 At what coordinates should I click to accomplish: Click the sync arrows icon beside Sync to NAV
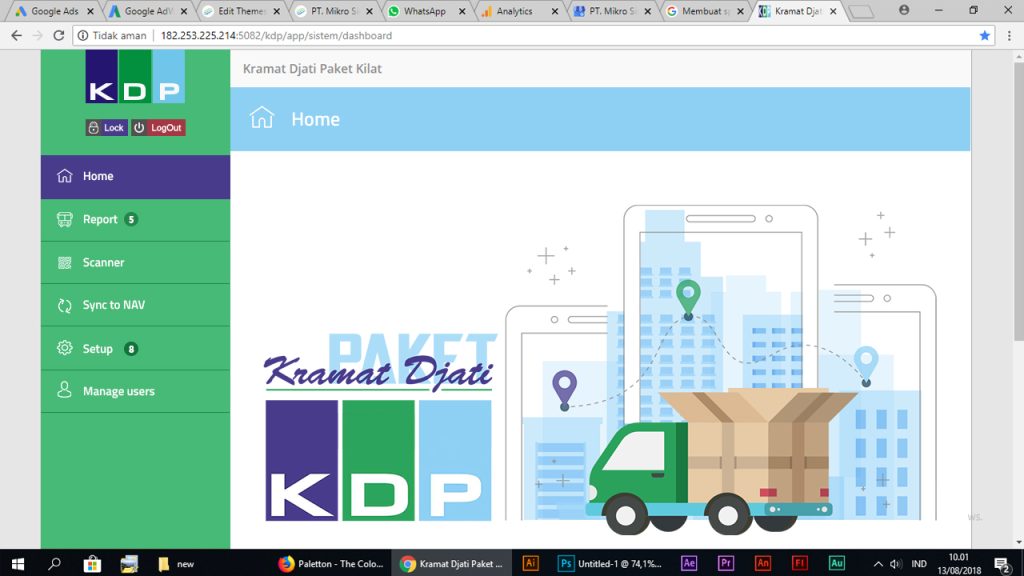[65, 305]
